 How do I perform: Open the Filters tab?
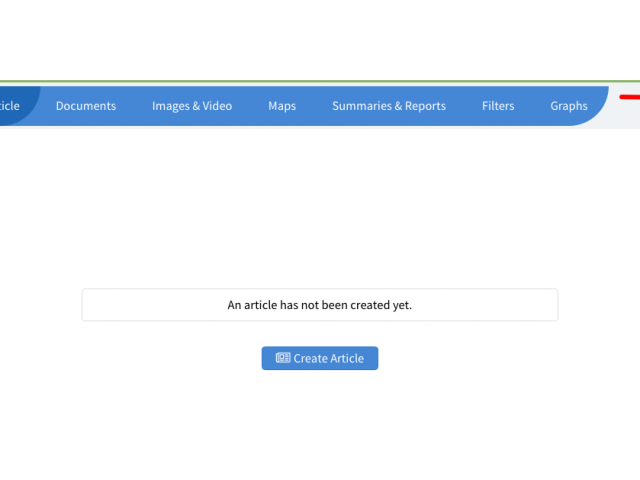(x=498, y=106)
